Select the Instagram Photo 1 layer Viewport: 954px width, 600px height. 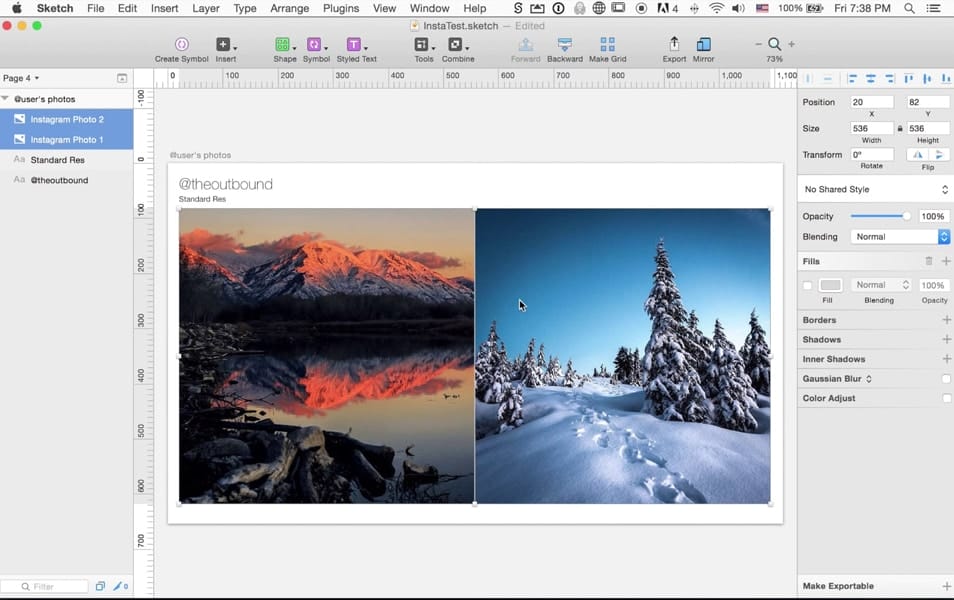click(x=68, y=139)
